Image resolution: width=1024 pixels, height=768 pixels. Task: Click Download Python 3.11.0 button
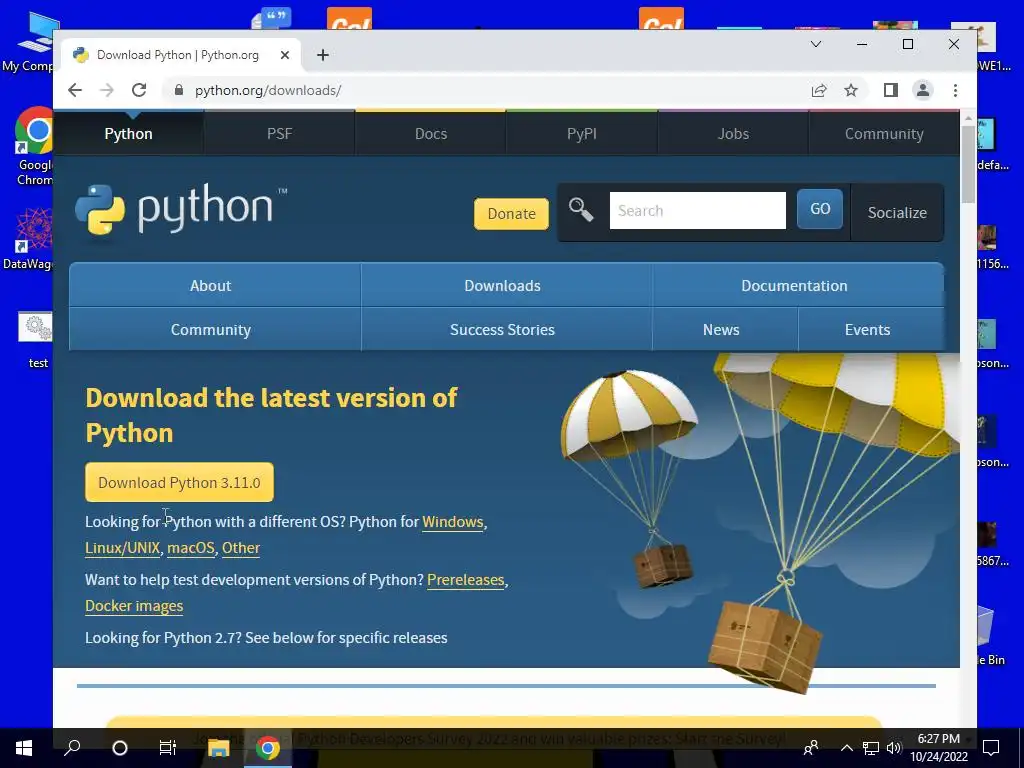(x=179, y=483)
